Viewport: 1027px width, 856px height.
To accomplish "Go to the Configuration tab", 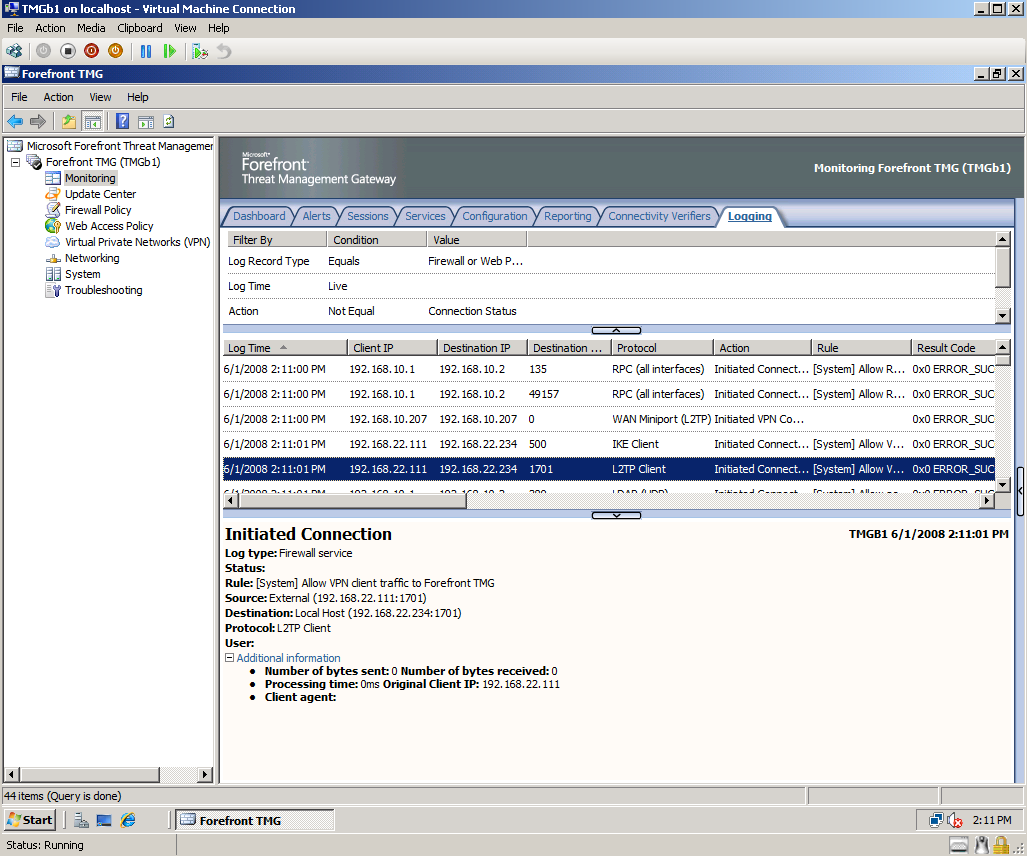I will (495, 216).
